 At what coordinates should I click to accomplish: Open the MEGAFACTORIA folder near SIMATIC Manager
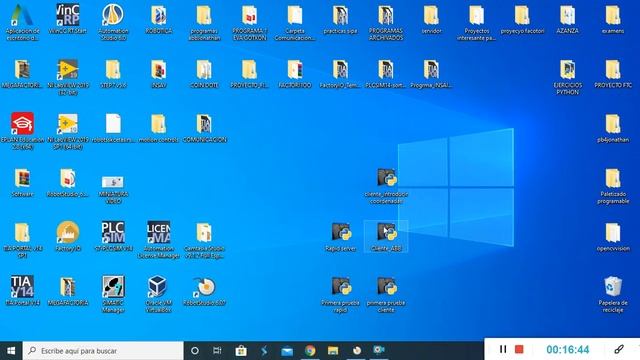coord(68,291)
